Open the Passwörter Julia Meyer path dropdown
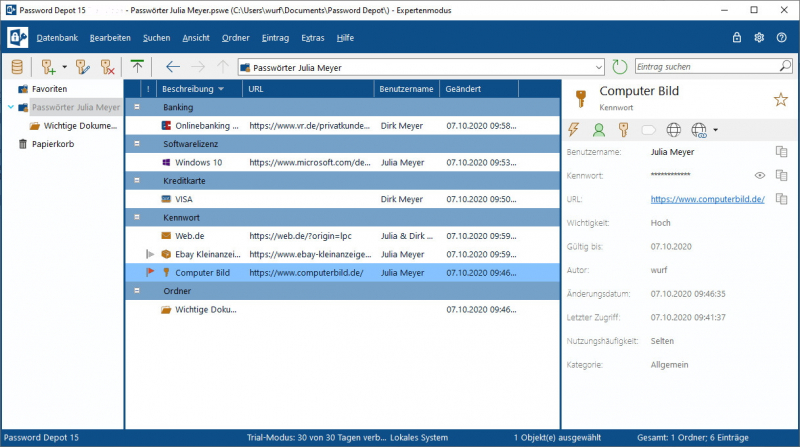The width and height of the screenshot is (800, 447). click(599, 67)
